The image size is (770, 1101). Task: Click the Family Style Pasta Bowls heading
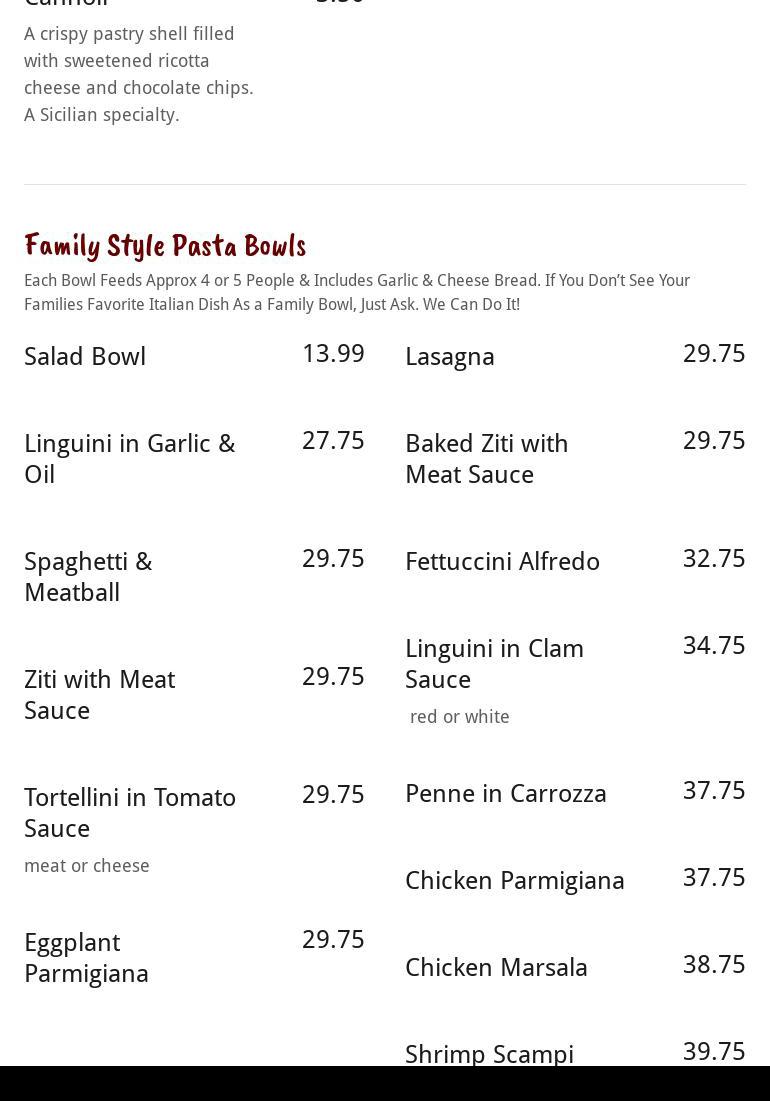click(x=165, y=246)
